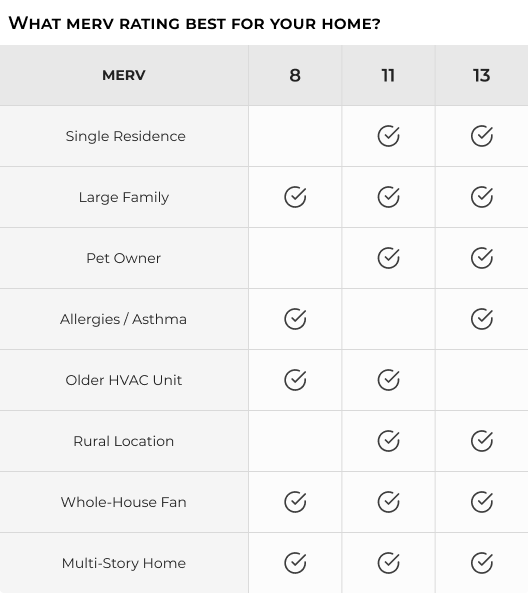Click the MERV 8 checkmark for Allergies / Asthma
The width and height of the screenshot is (528, 593).
point(295,319)
